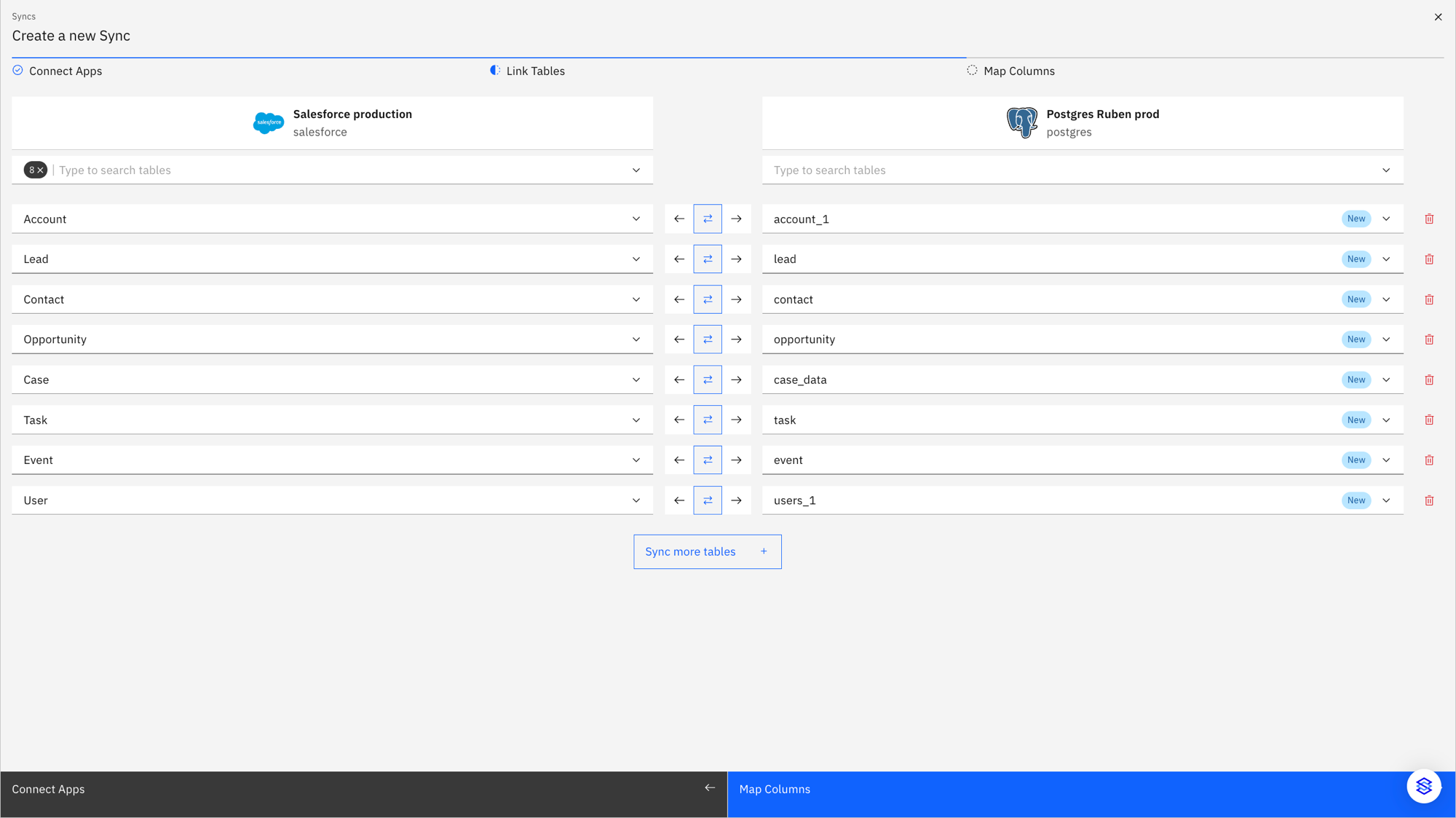Set Account sync direction to right arrow
1456x818 pixels.
click(x=736, y=219)
